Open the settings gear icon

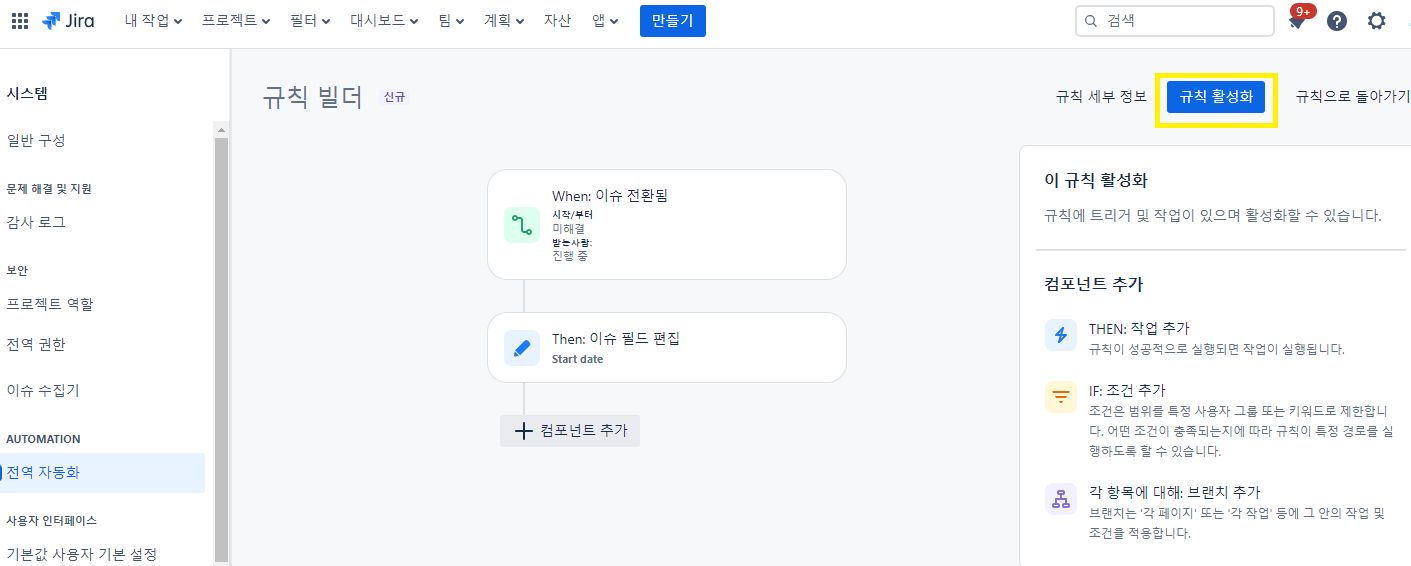click(x=1377, y=21)
